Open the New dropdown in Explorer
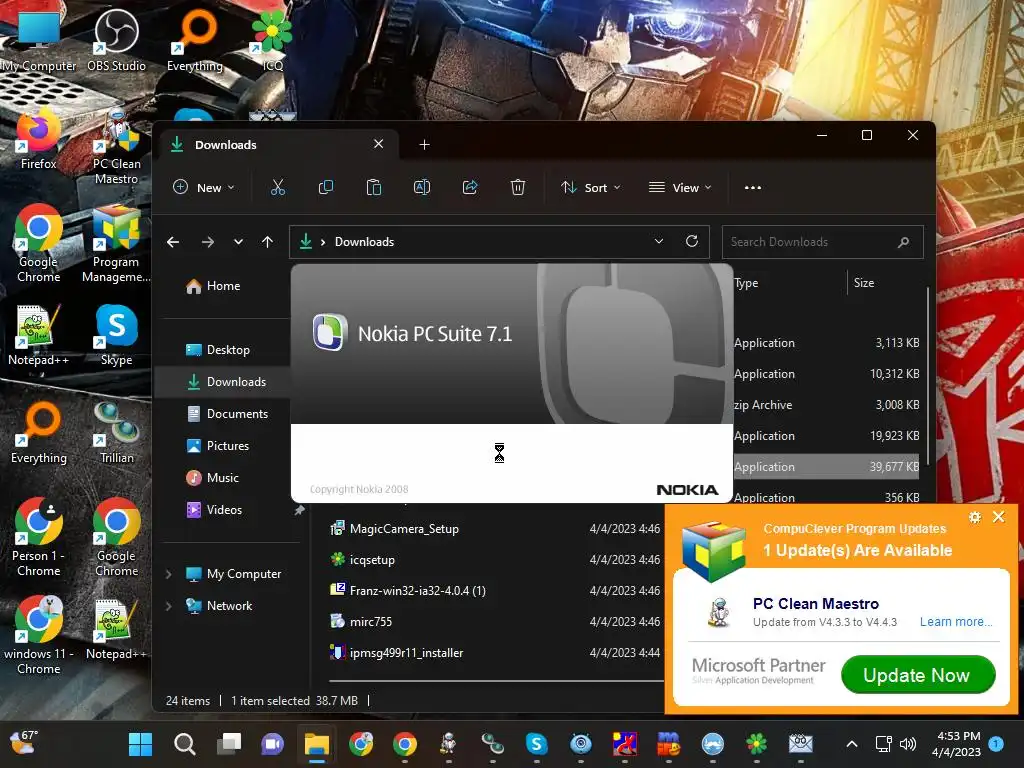This screenshot has height=768, width=1024. [203, 187]
